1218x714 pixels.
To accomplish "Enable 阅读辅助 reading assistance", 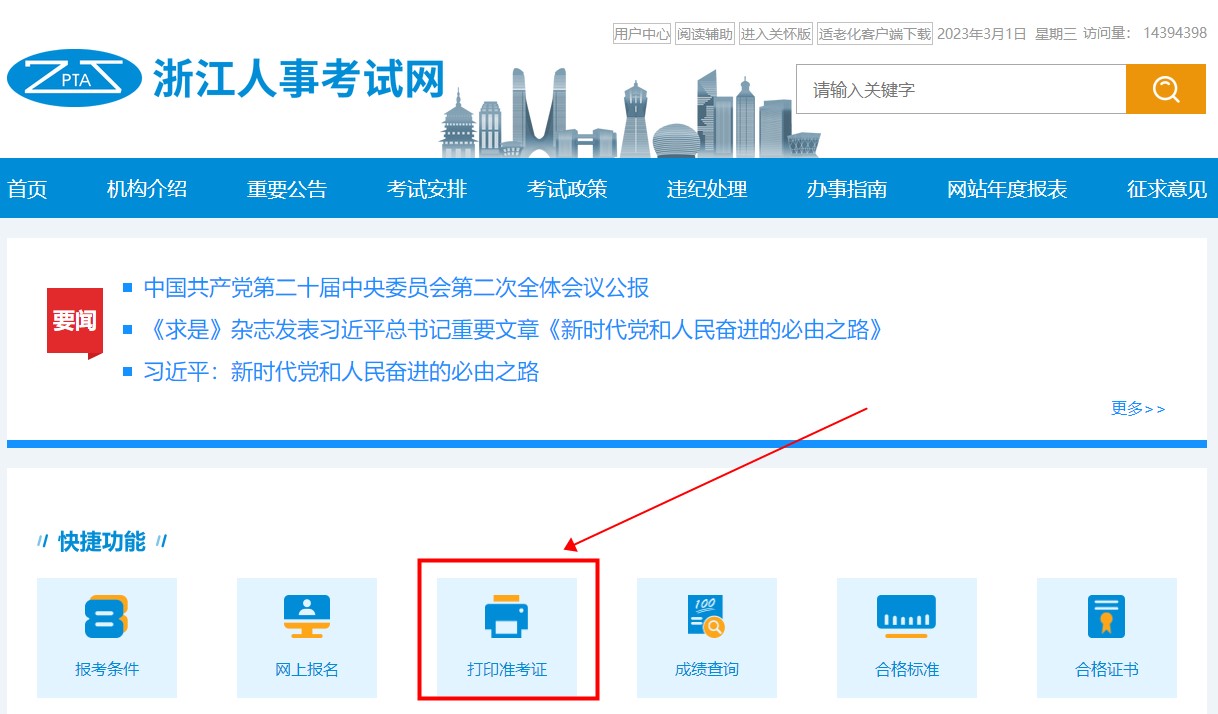I will point(704,32).
